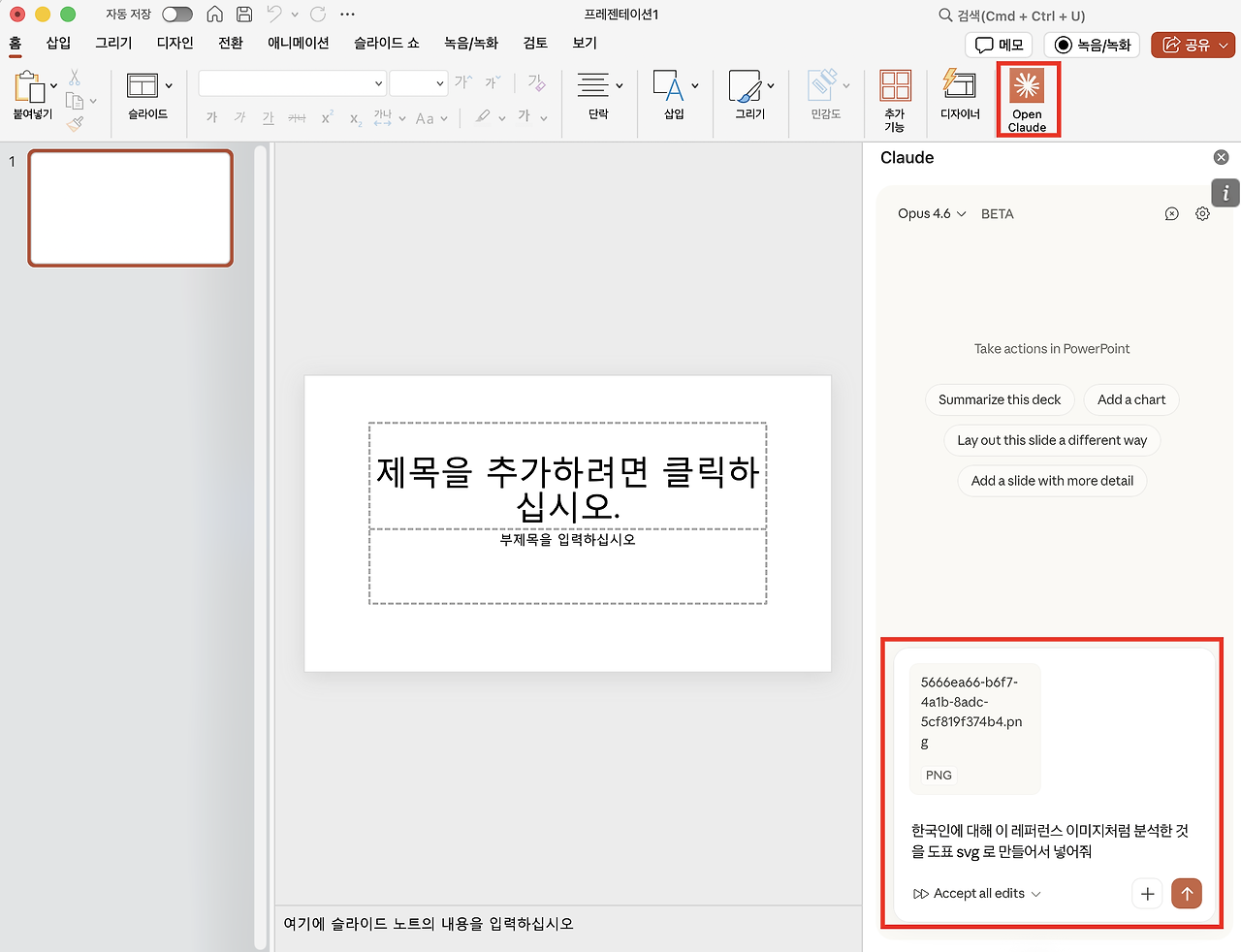This screenshot has width=1241, height=952.
Task: Open Claude panel settings gear
Action: point(1202,213)
